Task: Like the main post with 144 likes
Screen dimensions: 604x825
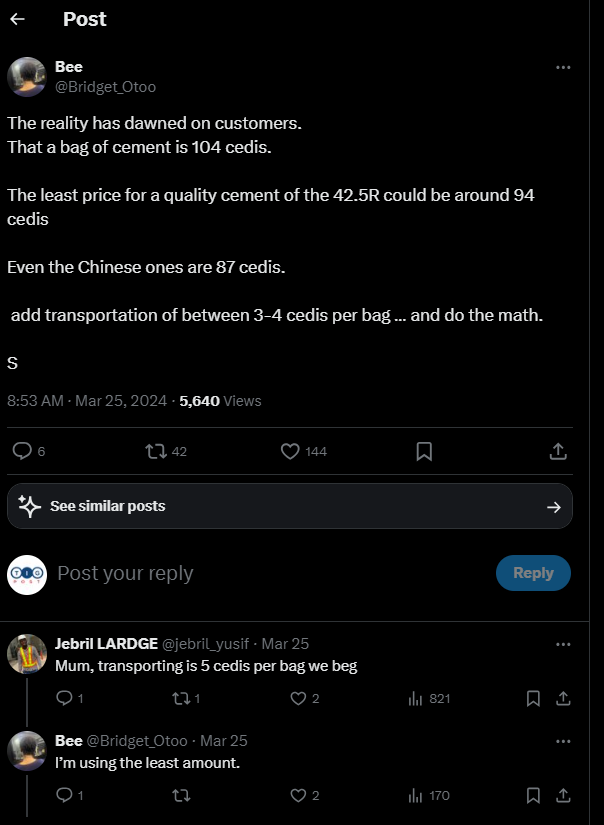Action: tap(290, 451)
